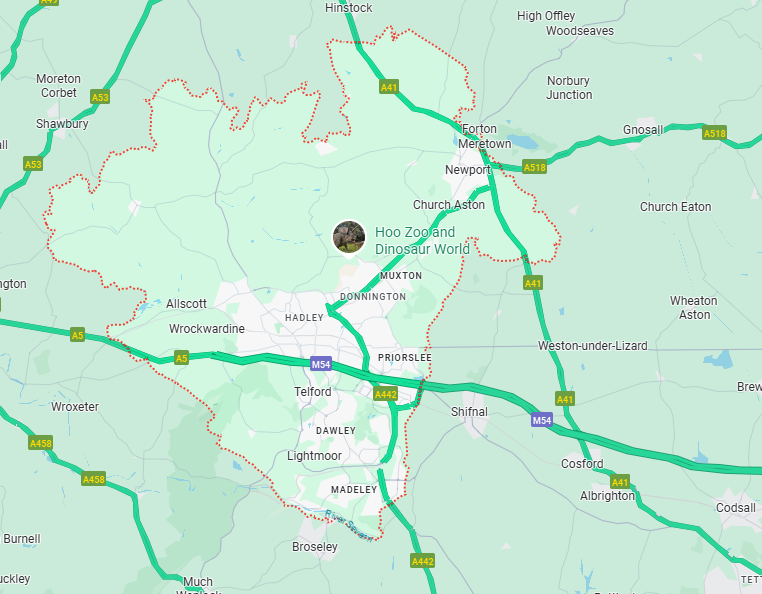Click the M54 shield near Shifnal
The image size is (762, 594).
[541, 420]
